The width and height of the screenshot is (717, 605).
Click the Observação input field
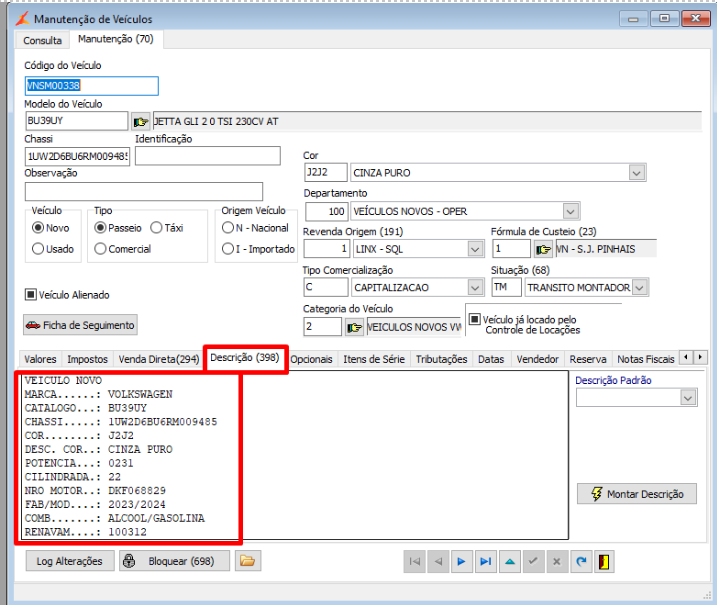pos(144,192)
